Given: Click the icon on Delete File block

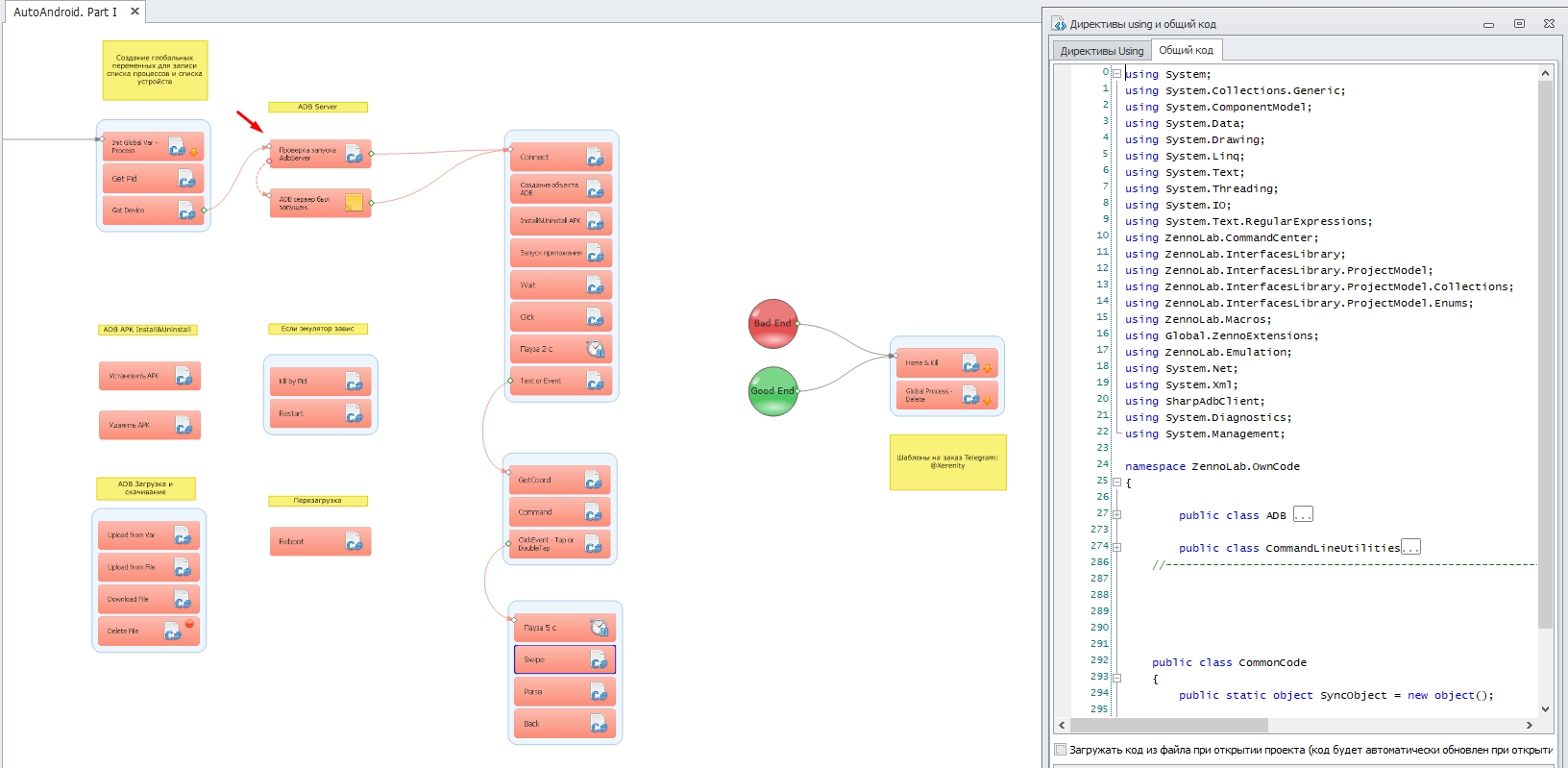Looking at the screenshot, I should coord(172,632).
